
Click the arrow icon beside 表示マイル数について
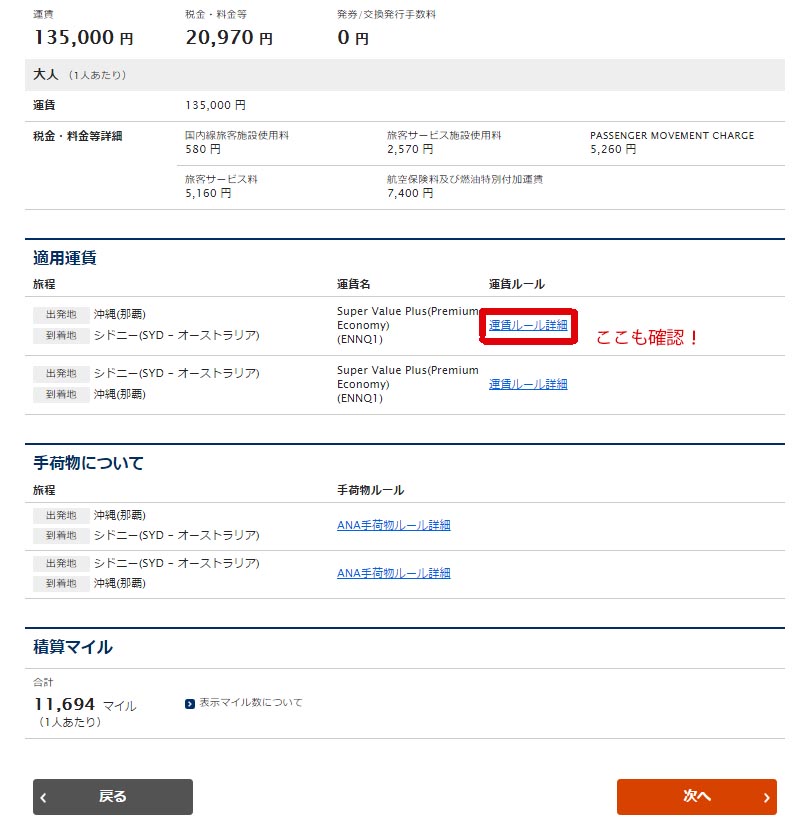[x=190, y=704]
